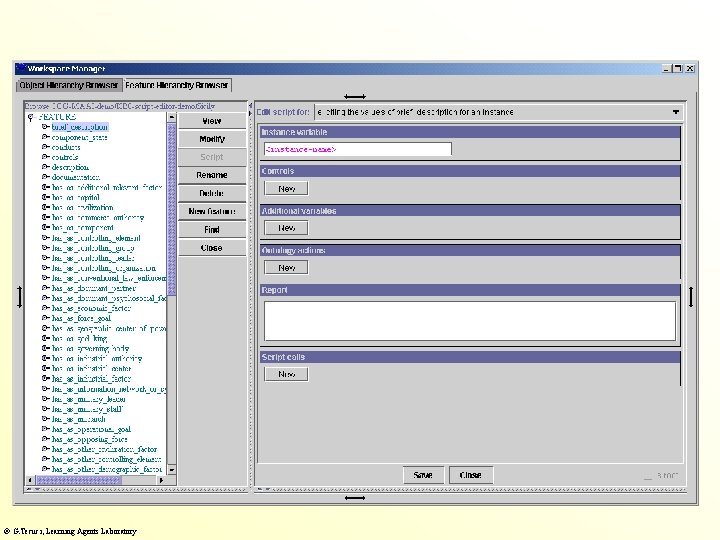Select brief_description in the feature tree
This screenshot has height=540, width=720.
point(80,127)
